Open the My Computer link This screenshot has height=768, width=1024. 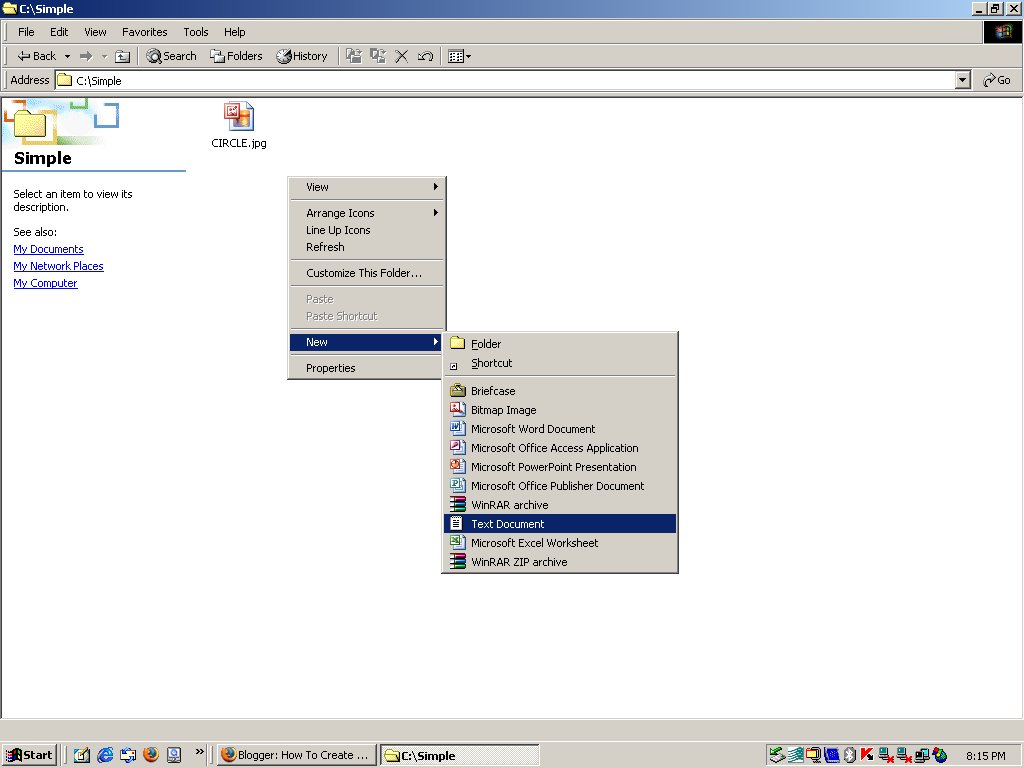point(45,283)
